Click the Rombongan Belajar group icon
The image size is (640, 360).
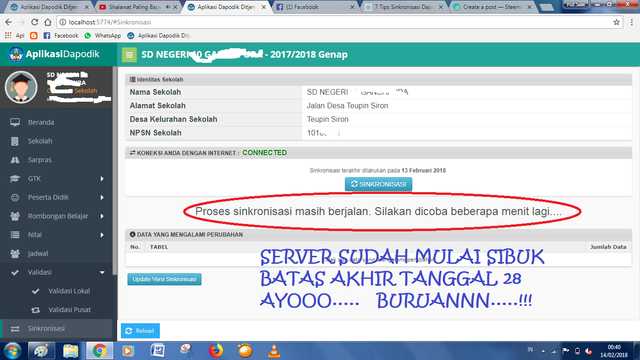(x=15, y=216)
